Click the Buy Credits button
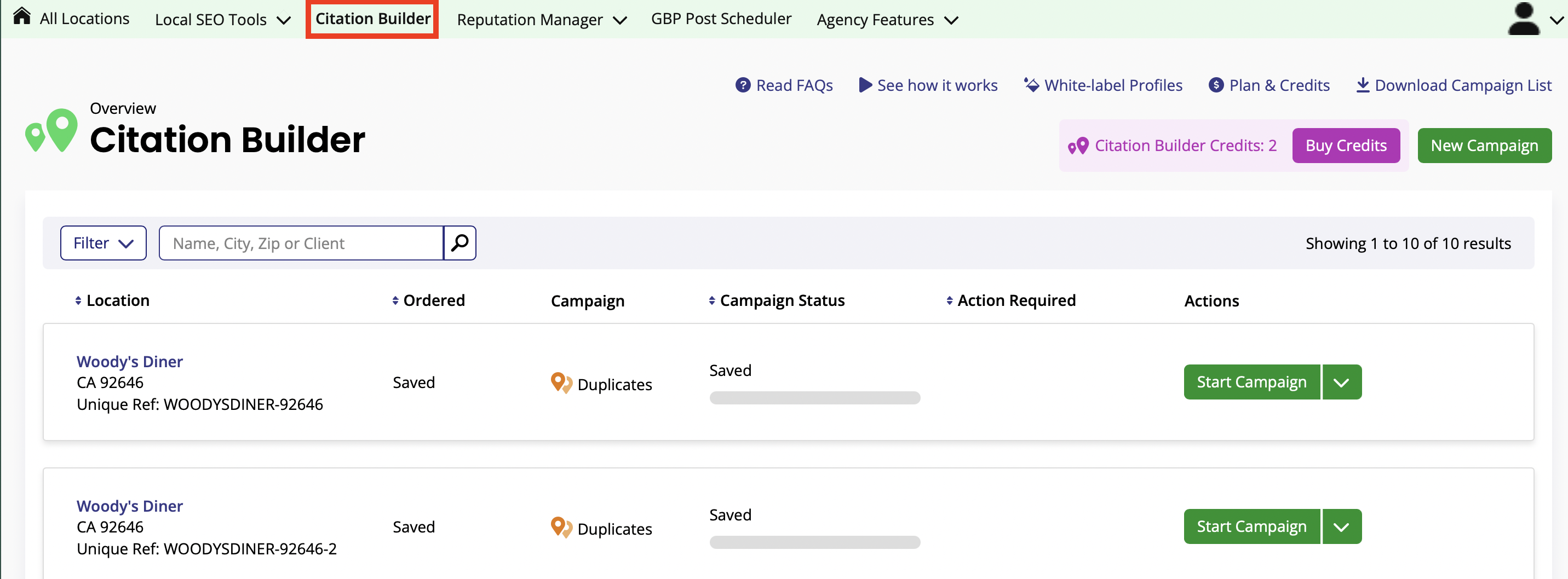The width and height of the screenshot is (1568, 579). (1346, 146)
